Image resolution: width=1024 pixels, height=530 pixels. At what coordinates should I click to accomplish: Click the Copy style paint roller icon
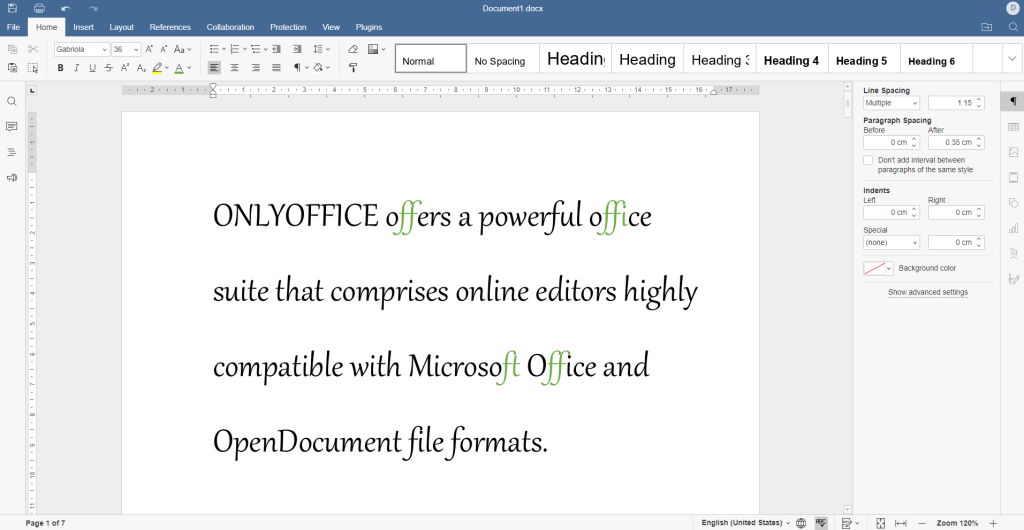[x=353, y=68]
